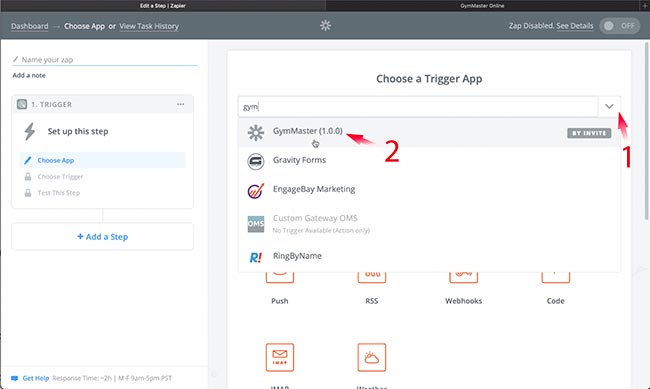This screenshot has height=389, width=650.
Task: Select GymMaster (1.0.0) from results
Action: [429, 132]
